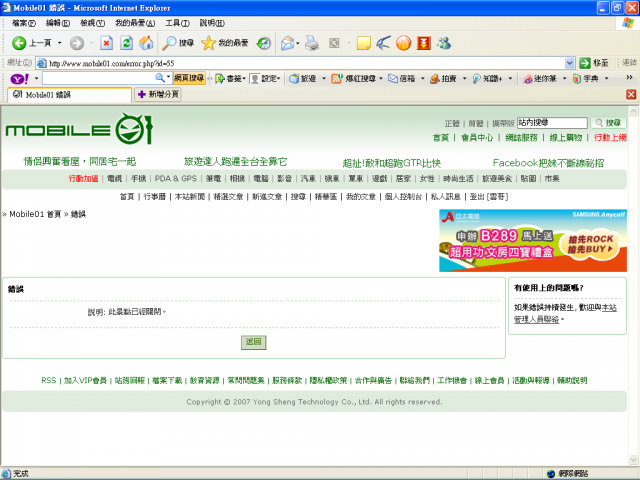The image size is (640, 480).
Task: Click the site 搜尋 button near top right
Action: coord(608,123)
